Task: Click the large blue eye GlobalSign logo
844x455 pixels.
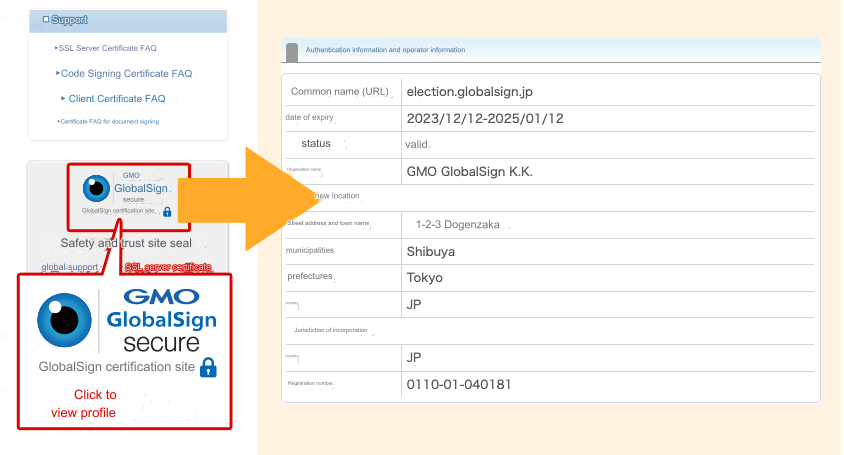Action: [x=65, y=320]
